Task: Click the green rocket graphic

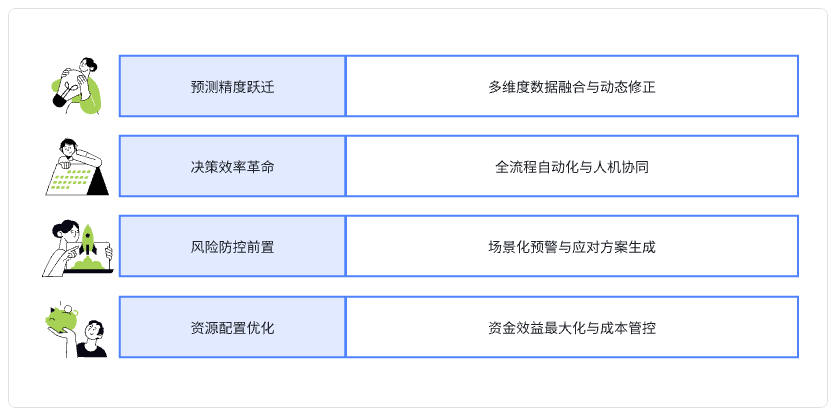Action: (88, 240)
